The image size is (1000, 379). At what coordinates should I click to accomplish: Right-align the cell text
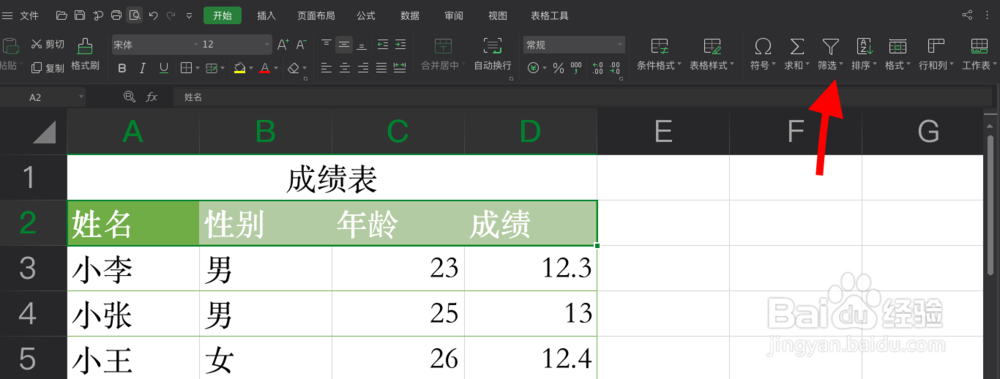(x=363, y=68)
